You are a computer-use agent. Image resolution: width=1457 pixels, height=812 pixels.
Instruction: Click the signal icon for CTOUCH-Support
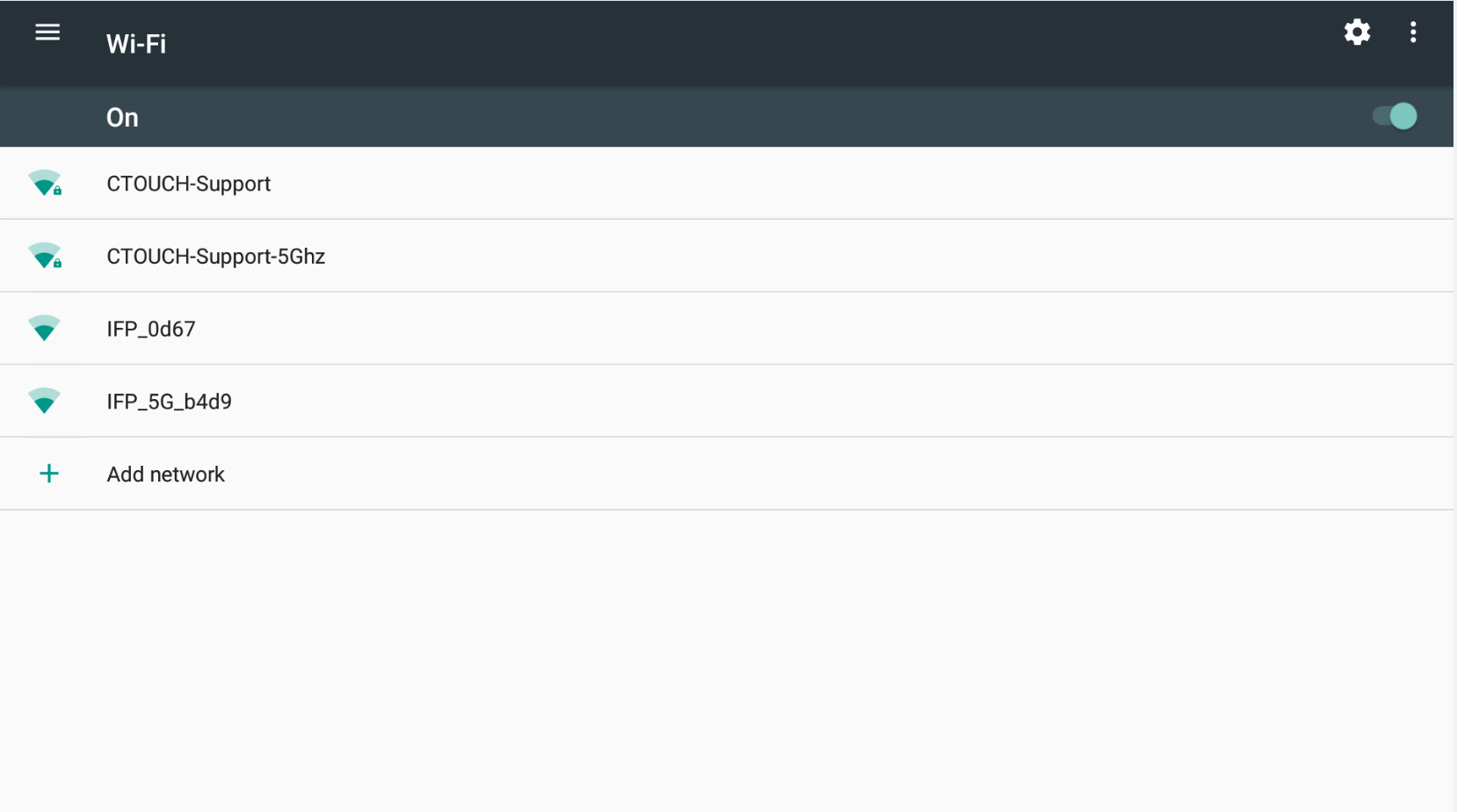43,183
